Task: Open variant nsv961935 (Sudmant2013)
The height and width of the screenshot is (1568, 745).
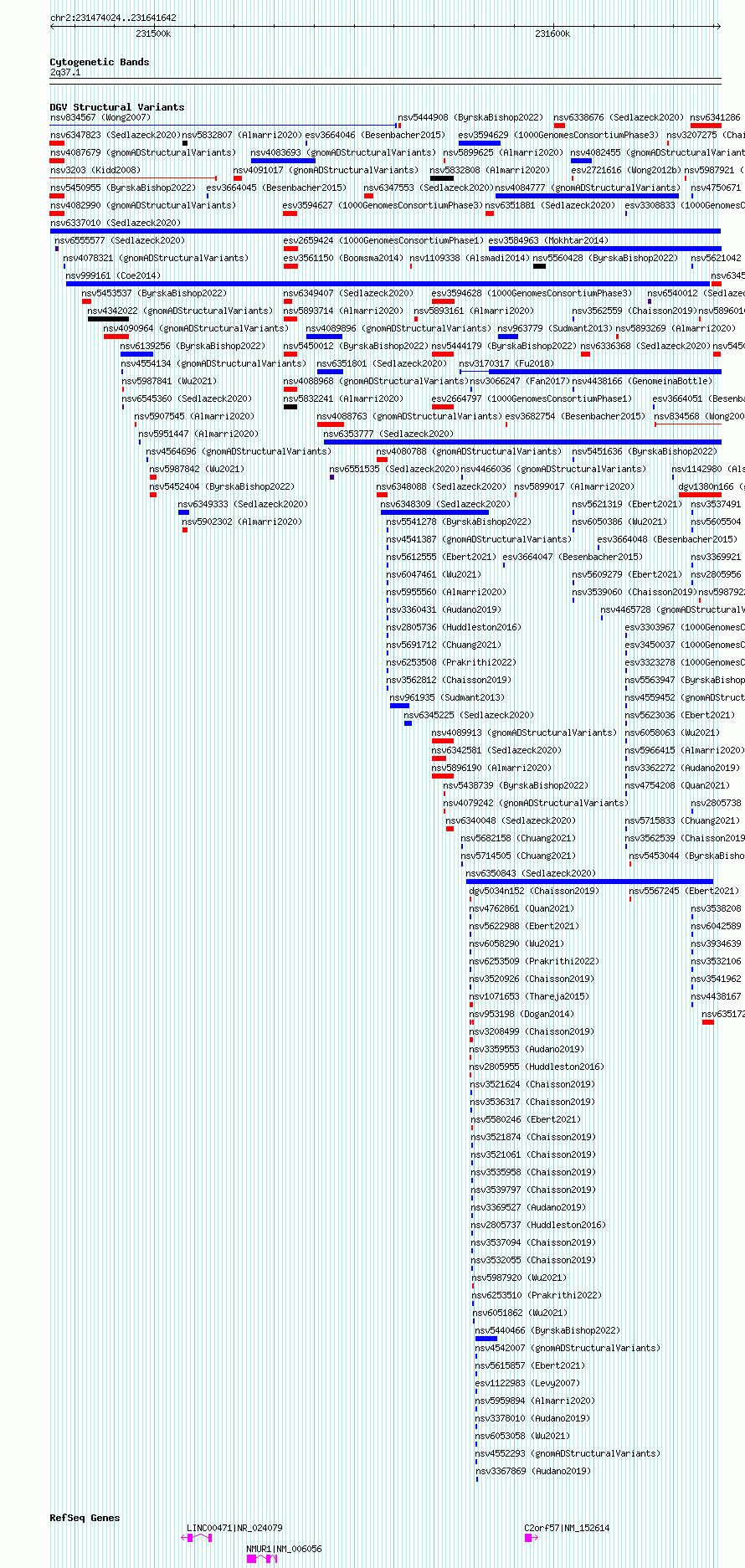Action: coord(447,698)
